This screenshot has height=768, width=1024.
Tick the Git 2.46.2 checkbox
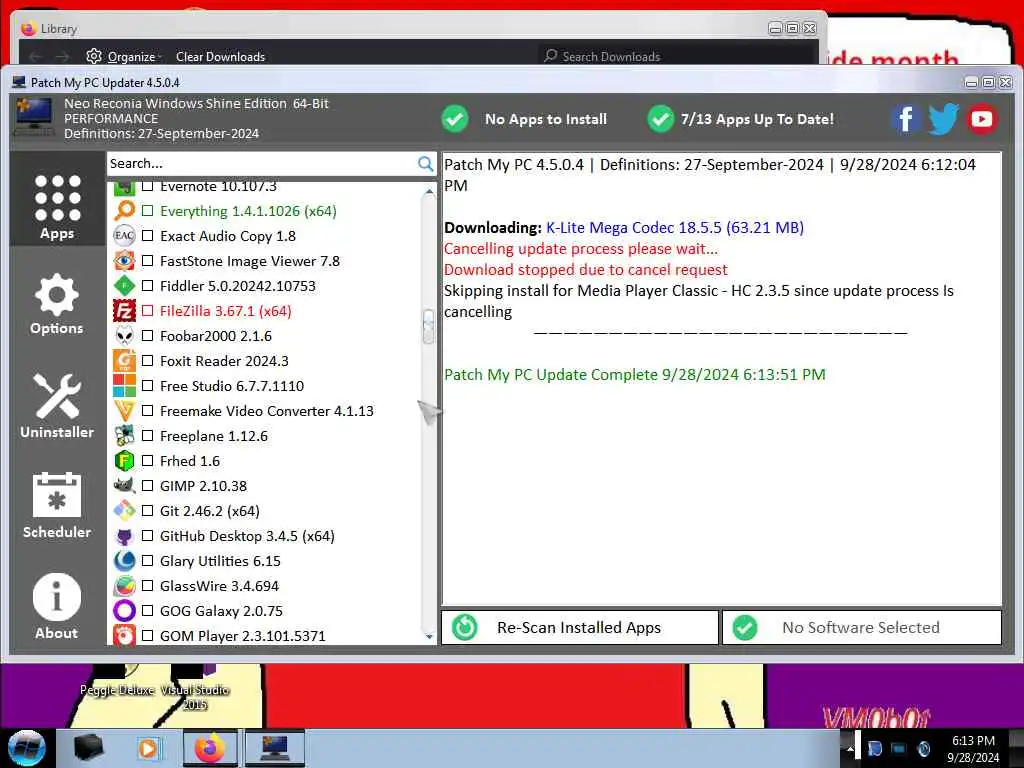tap(148, 511)
